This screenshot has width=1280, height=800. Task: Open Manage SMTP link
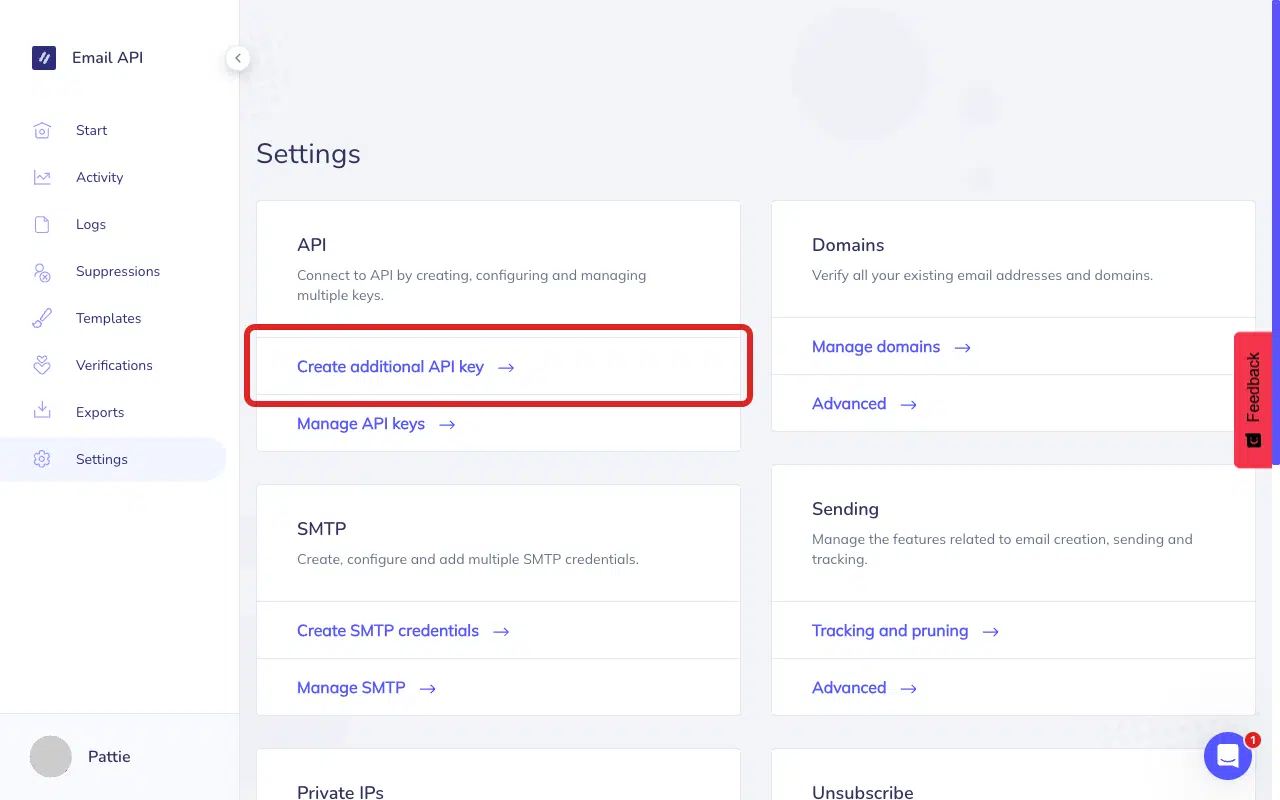point(351,688)
